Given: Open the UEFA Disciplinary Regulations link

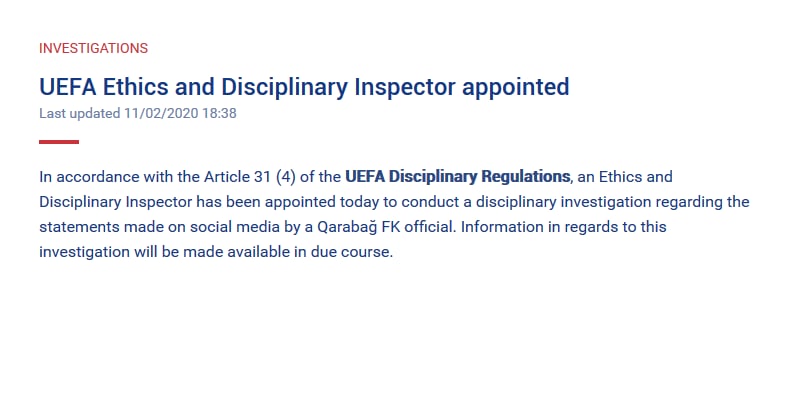Looking at the screenshot, I should pyautogui.click(x=458, y=177).
